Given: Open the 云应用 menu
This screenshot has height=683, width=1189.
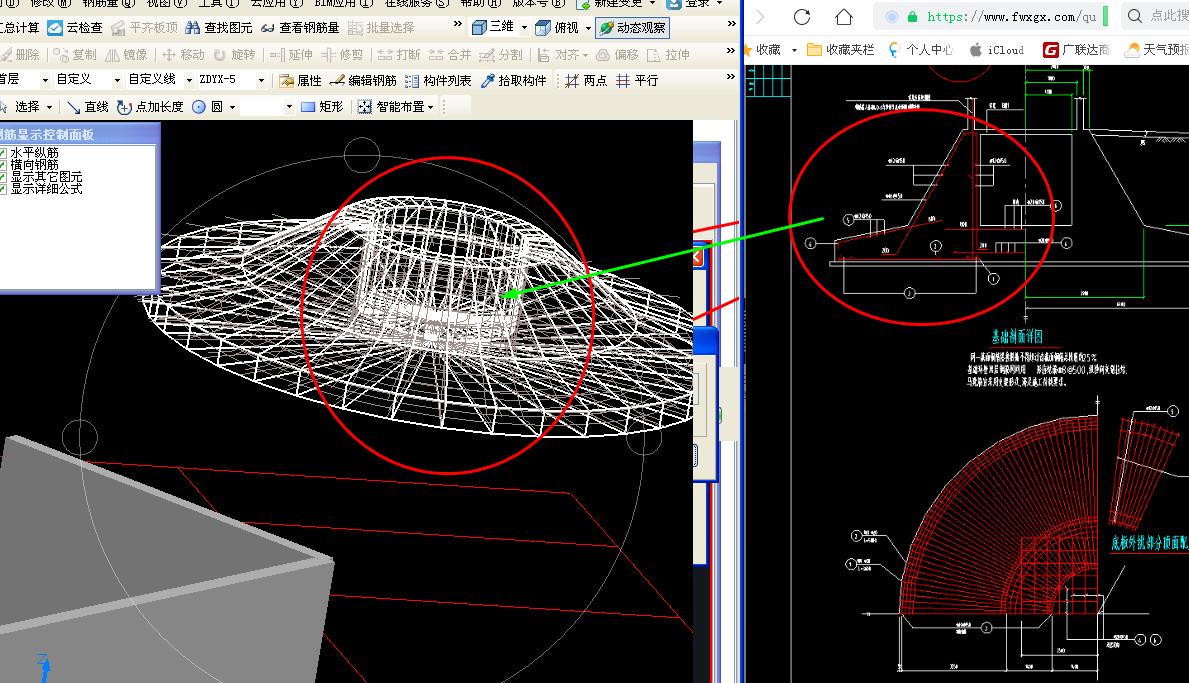Looking at the screenshot, I should 276,3.
